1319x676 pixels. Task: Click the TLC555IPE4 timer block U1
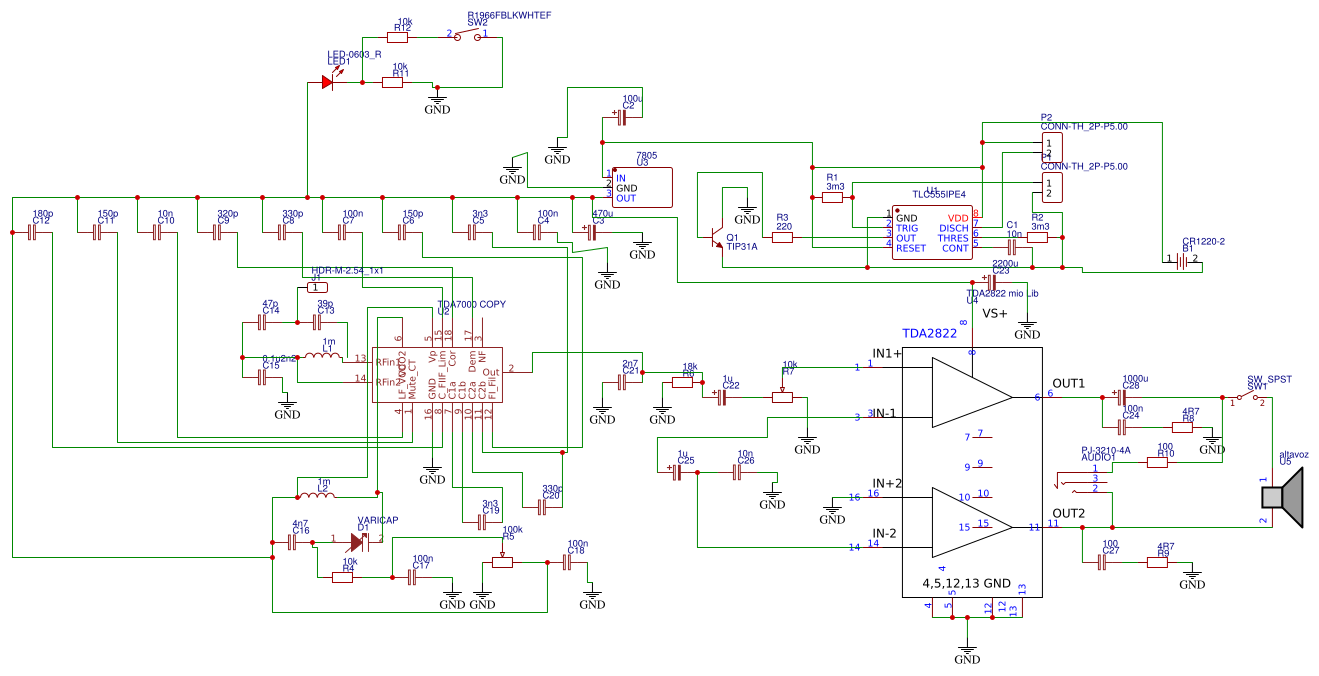click(x=930, y=232)
